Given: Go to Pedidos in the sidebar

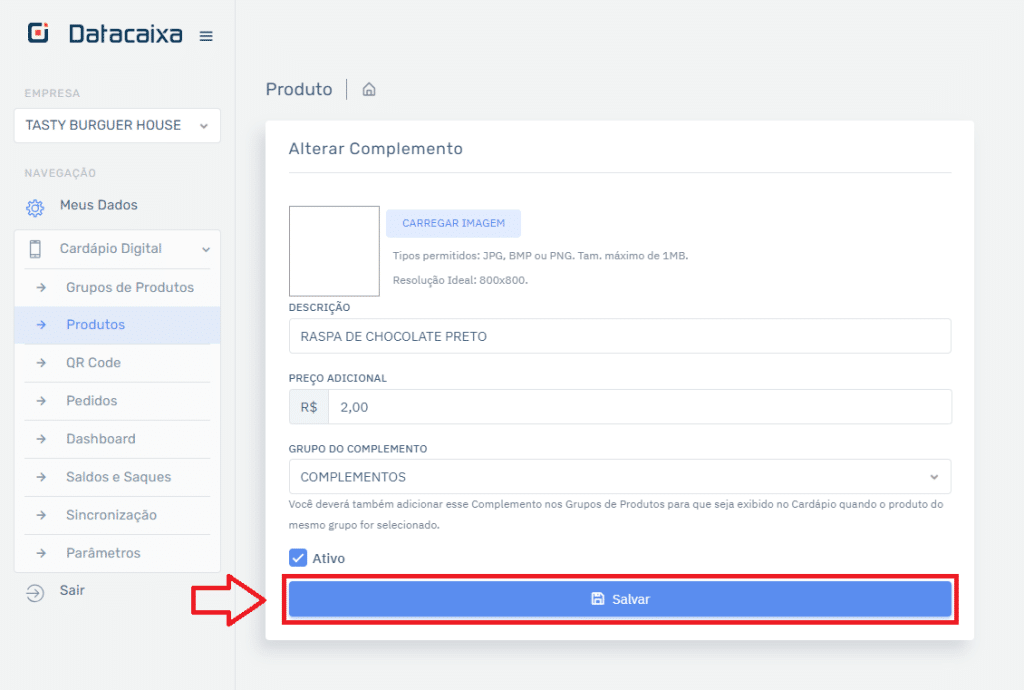Looking at the screenshot, I should point(91,401).
